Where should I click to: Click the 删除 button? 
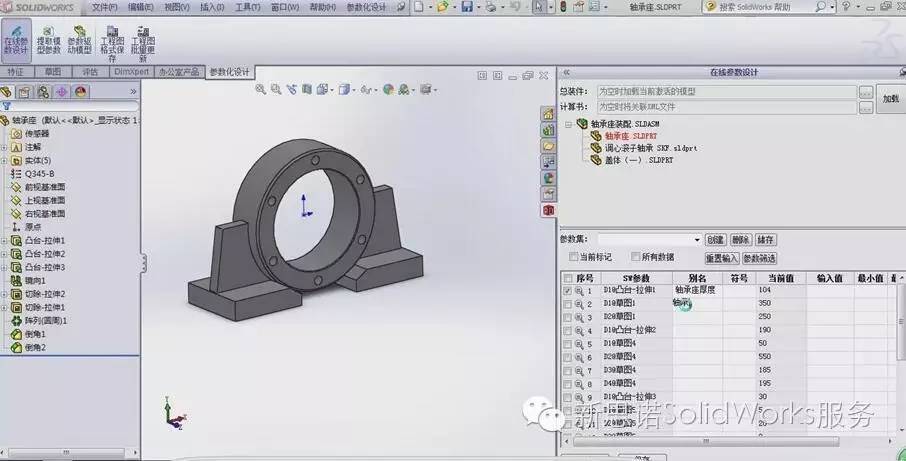[x=740, y=240]
